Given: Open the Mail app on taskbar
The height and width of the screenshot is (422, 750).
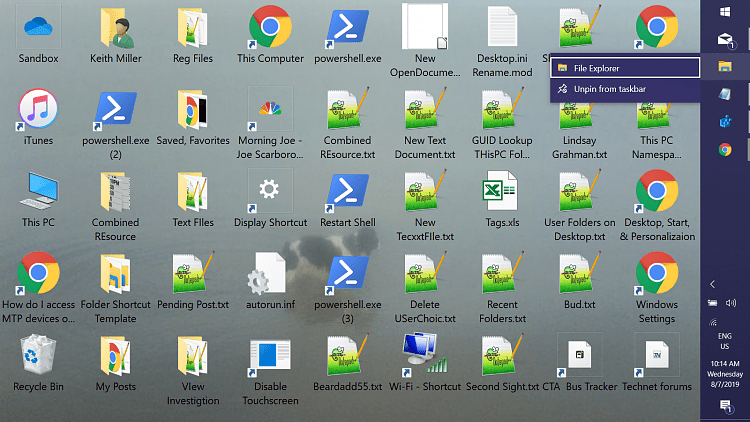Looking at the screenshot, I should pos(725,40).
